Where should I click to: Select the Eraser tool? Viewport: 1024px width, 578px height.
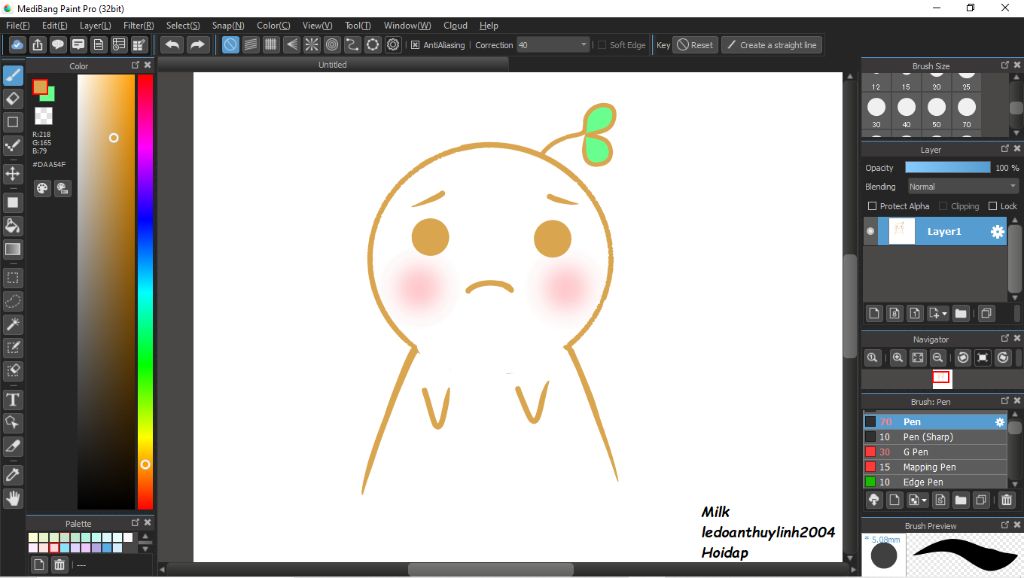[12, 99]
